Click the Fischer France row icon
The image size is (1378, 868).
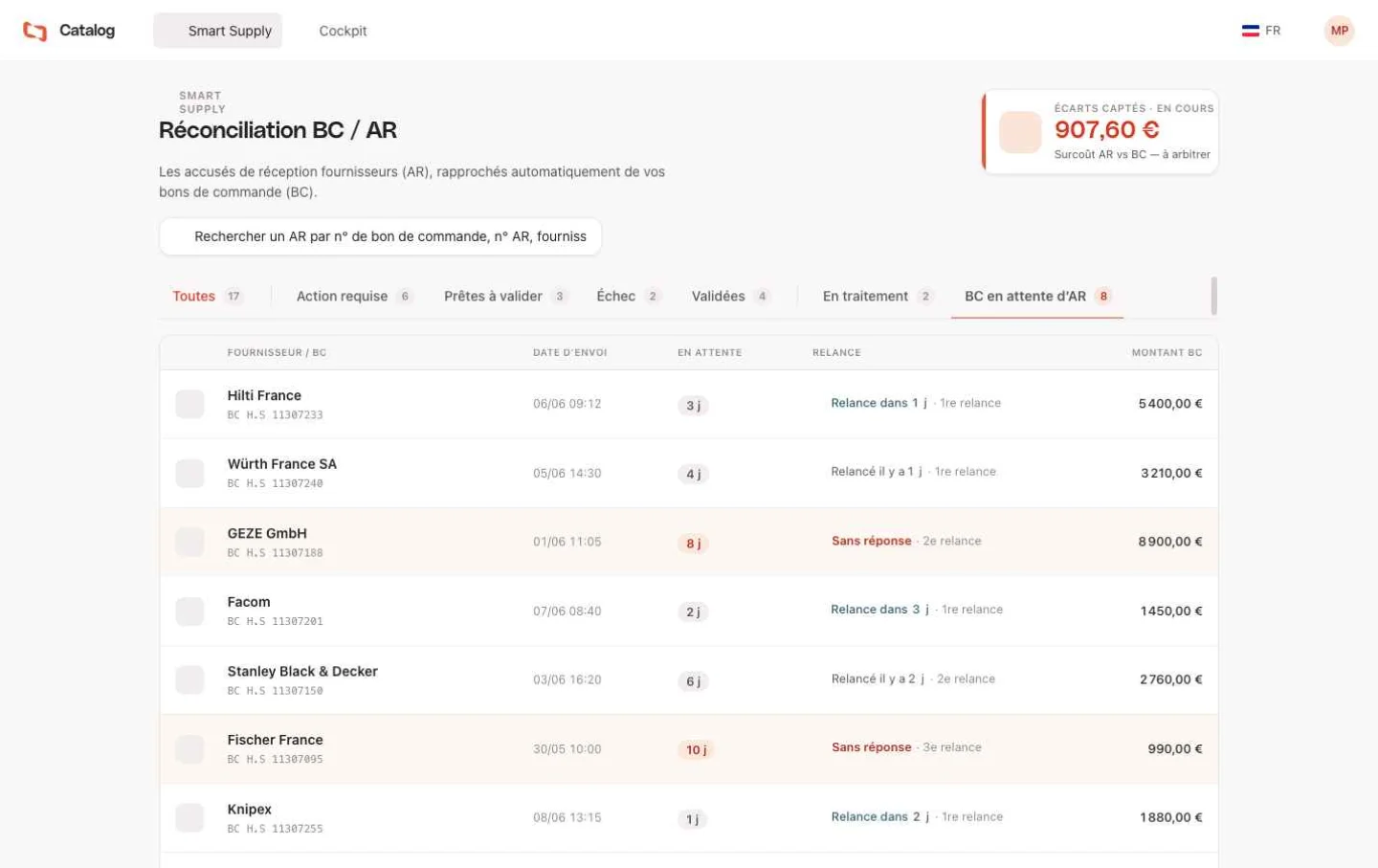(x=189, y=748)
